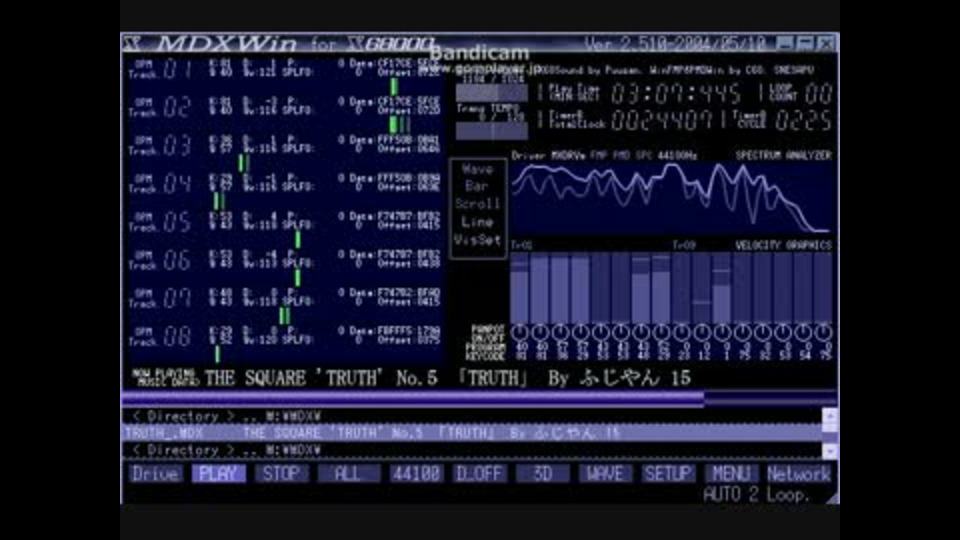Click the channel 9 panpot knob
This screenshot has height=540, width=960.
click(x=681, y=332)
